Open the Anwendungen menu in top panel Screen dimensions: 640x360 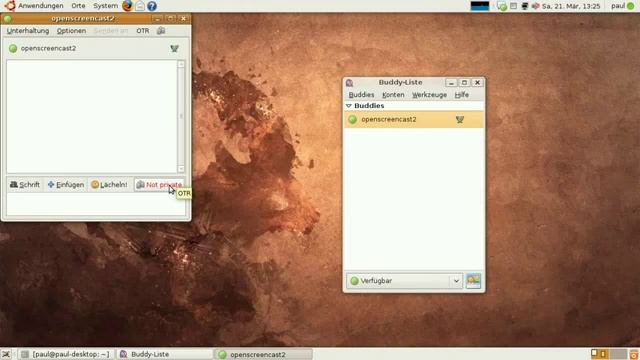(41, 6)
